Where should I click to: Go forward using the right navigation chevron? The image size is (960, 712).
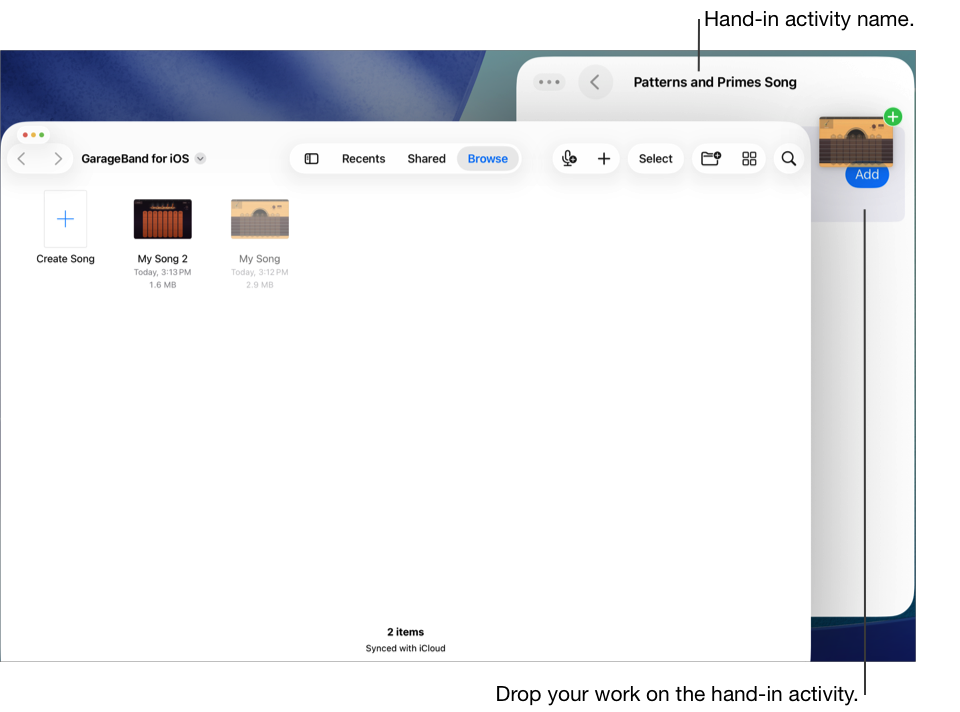point(58,158)
